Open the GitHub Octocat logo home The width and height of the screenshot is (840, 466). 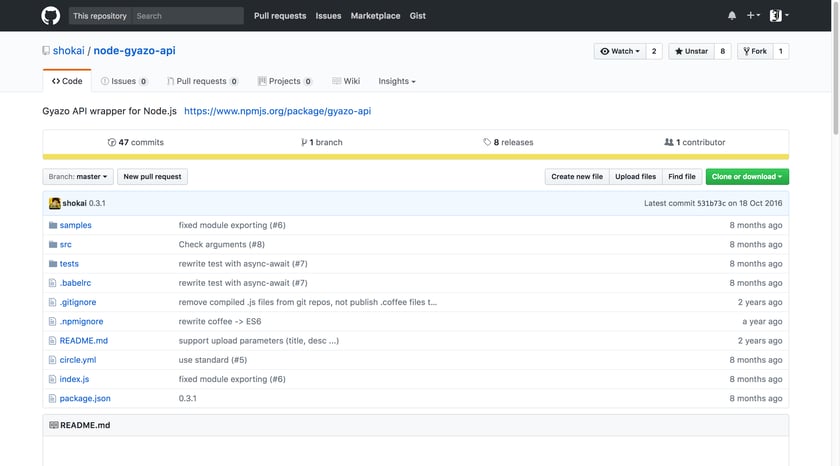(51, 16)
